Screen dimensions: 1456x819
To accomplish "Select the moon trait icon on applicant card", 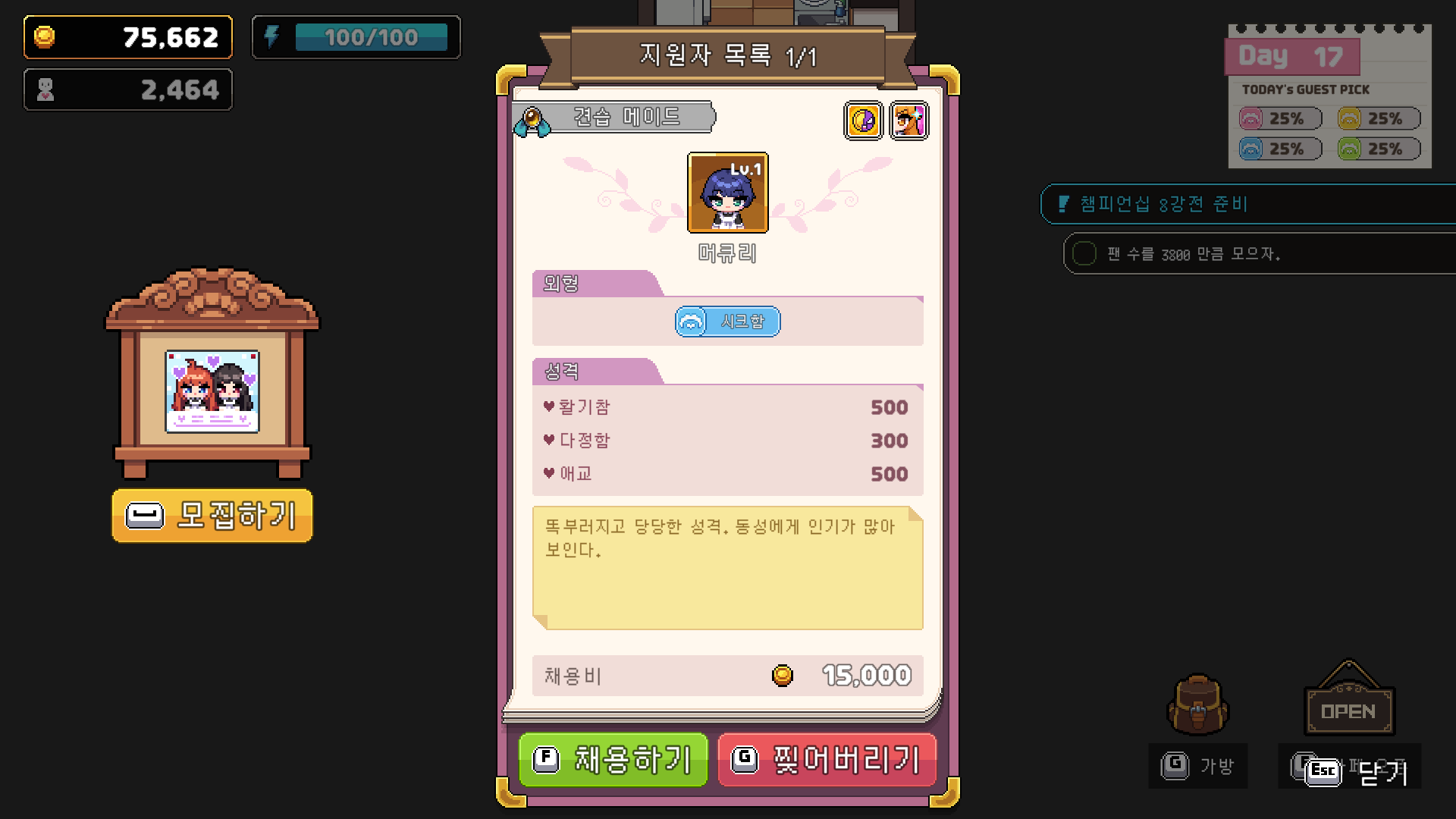I will click(863, 120).
